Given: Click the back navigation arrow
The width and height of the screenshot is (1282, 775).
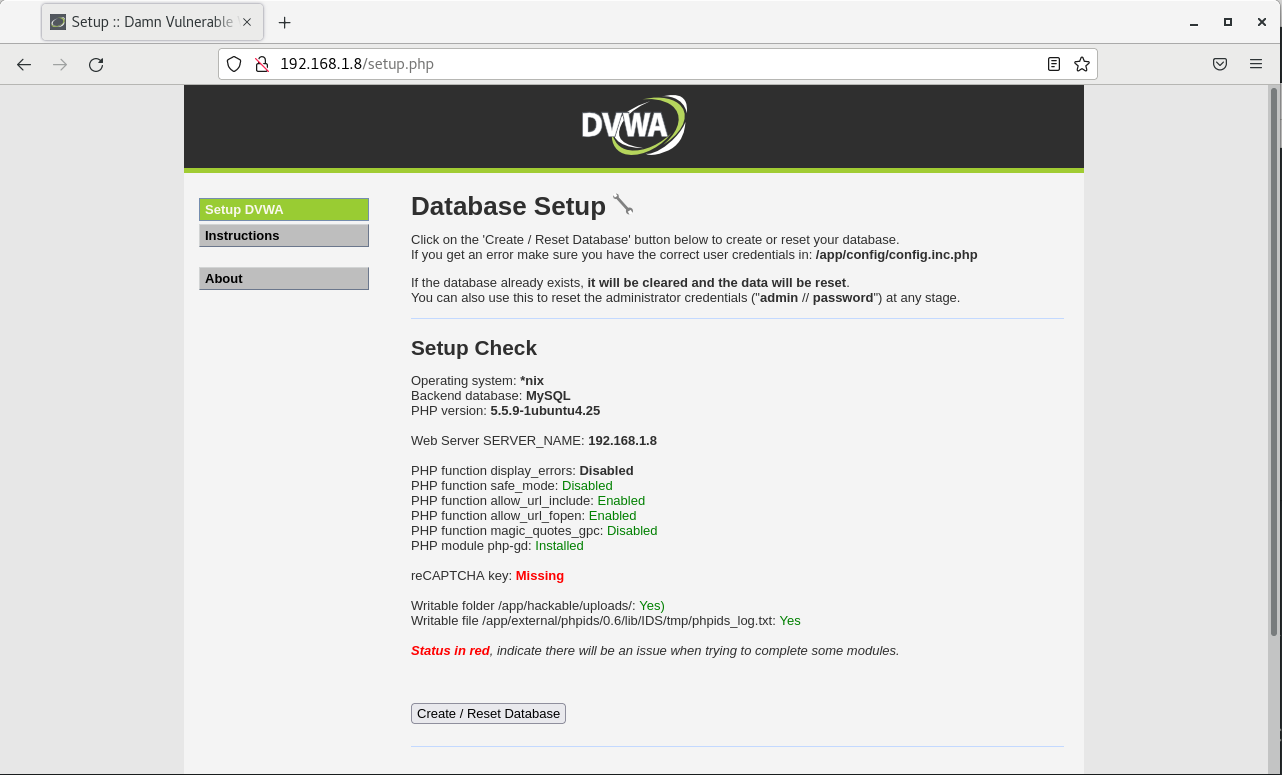Looking at the screenshot, I should tap(23, 64).
